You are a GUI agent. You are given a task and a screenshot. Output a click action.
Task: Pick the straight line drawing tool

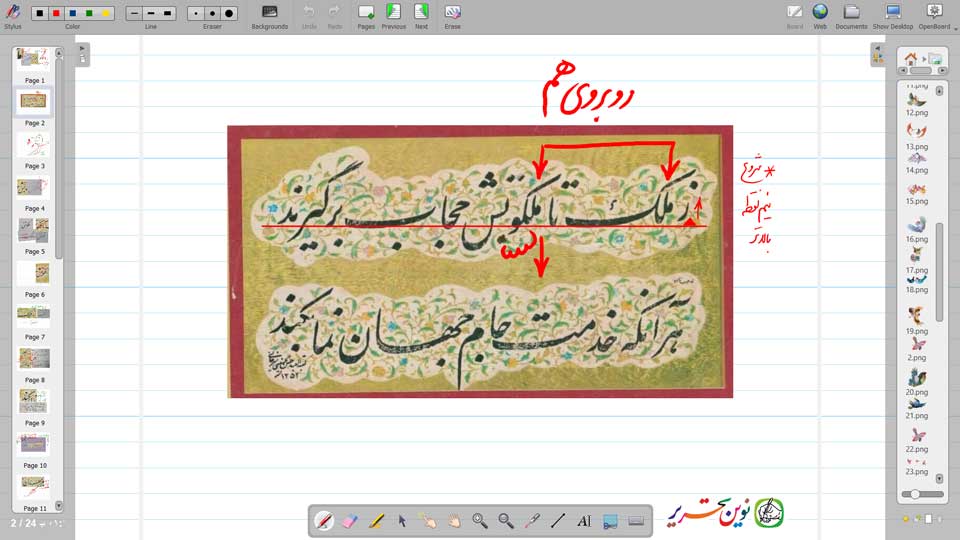click(x=558, y=521)
